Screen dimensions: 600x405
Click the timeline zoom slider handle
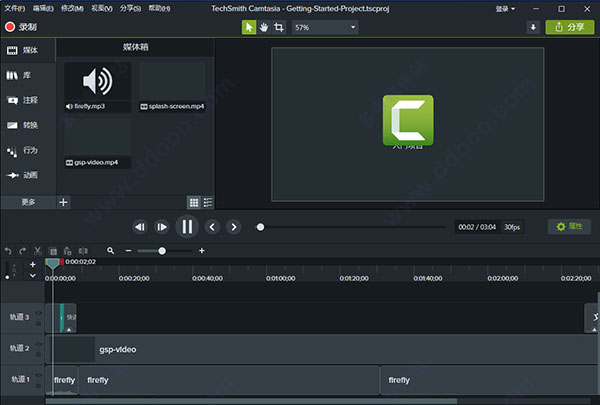162,251
